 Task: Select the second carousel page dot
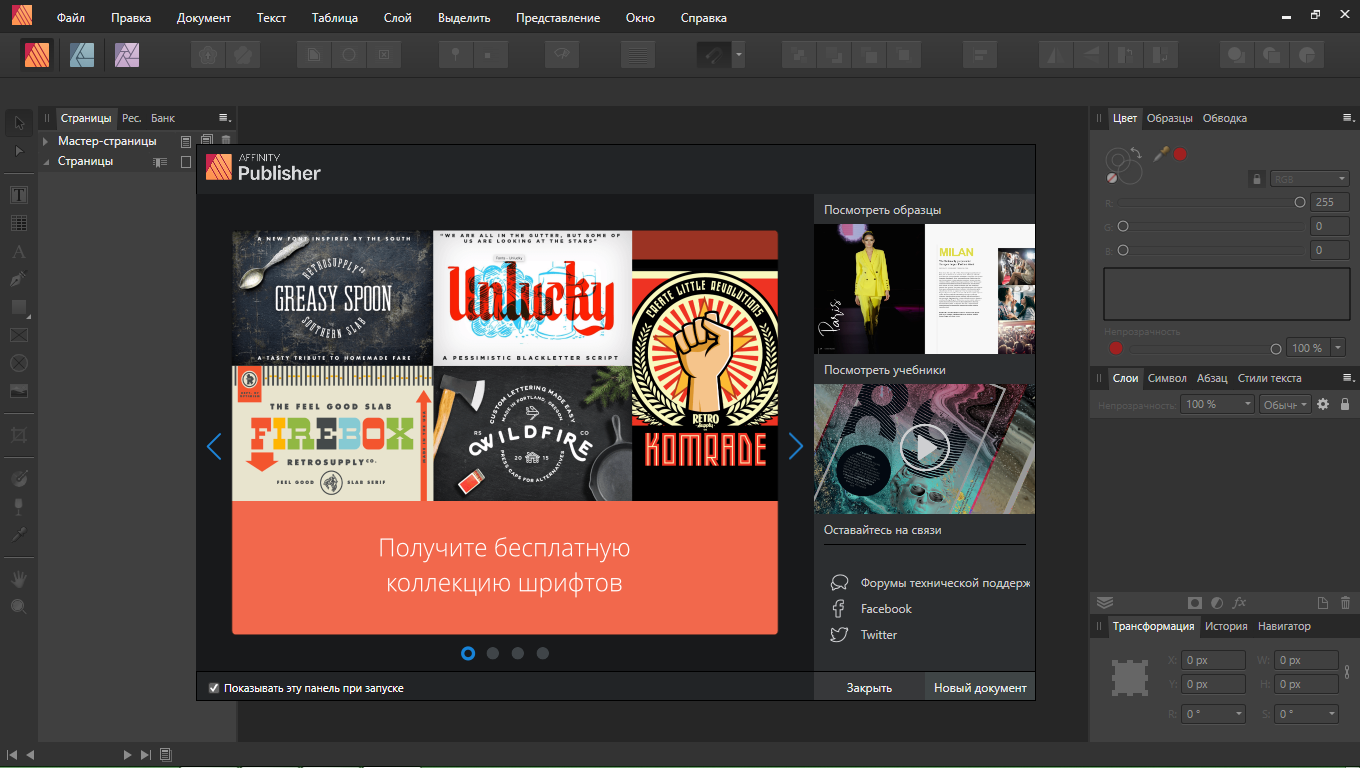(493, 653)
